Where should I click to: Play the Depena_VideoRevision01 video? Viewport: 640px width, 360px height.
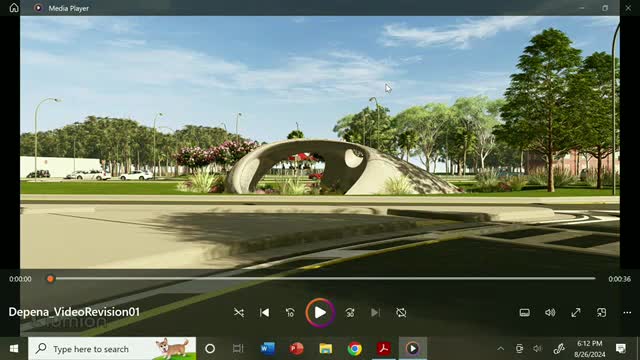click(320, 313)
